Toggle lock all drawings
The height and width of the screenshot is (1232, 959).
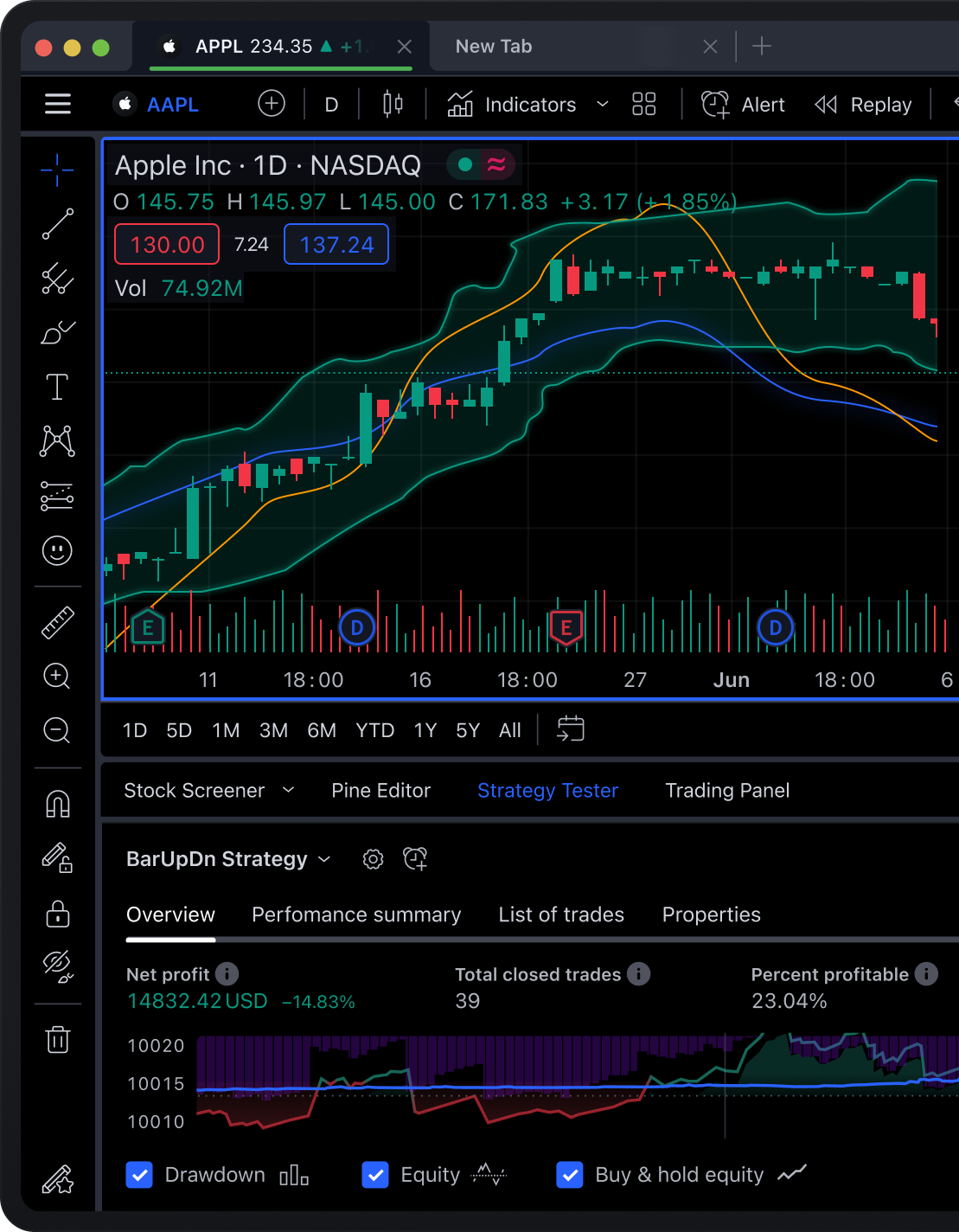tap(57, 913)
